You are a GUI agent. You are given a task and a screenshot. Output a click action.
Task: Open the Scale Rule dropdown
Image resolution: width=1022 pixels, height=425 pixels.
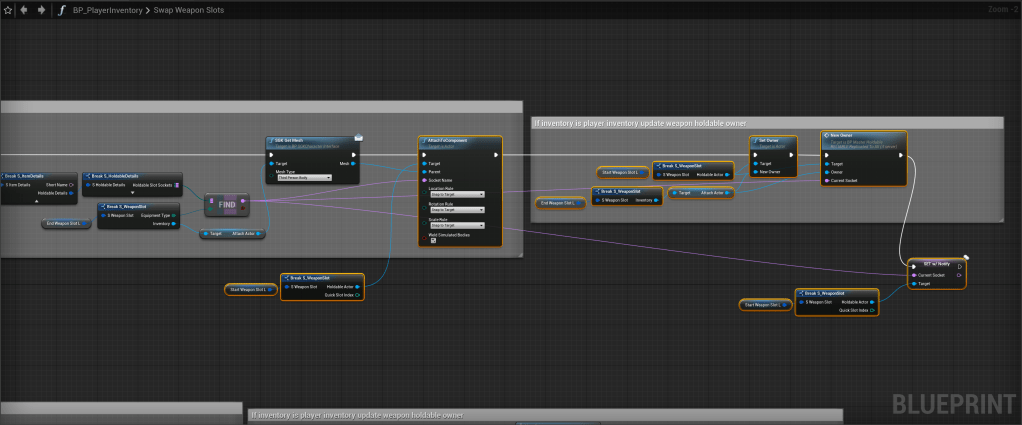456,226
